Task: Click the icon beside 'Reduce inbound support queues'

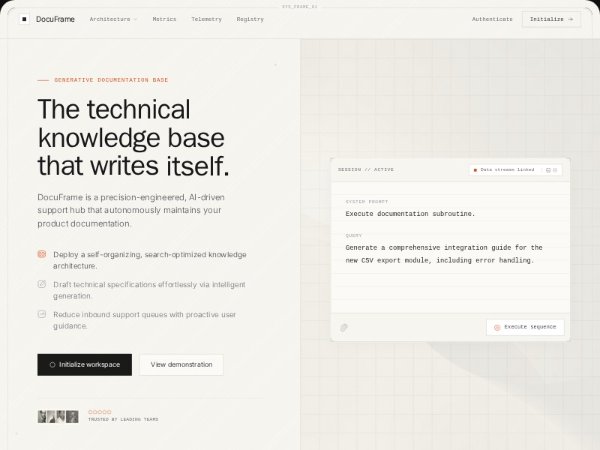Action: [42, 314]
